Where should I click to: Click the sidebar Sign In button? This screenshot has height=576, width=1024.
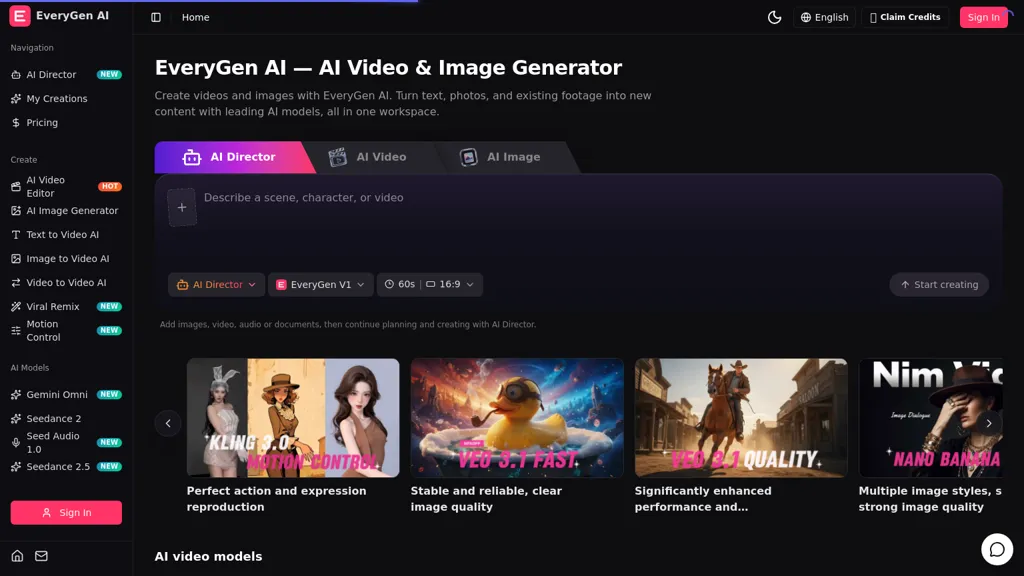[66, 513]
